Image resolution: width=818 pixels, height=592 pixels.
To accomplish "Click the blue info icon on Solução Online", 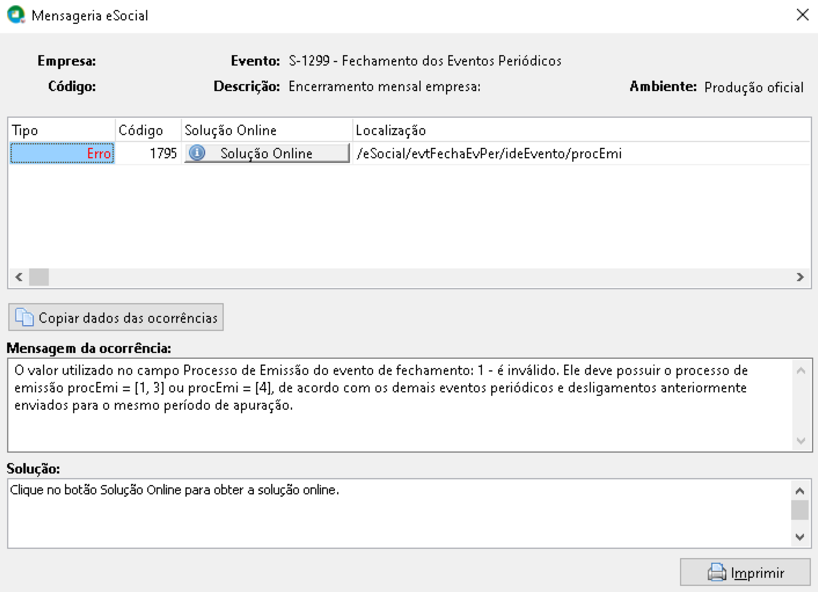I will pyautogui.click(x=197, y=153).
